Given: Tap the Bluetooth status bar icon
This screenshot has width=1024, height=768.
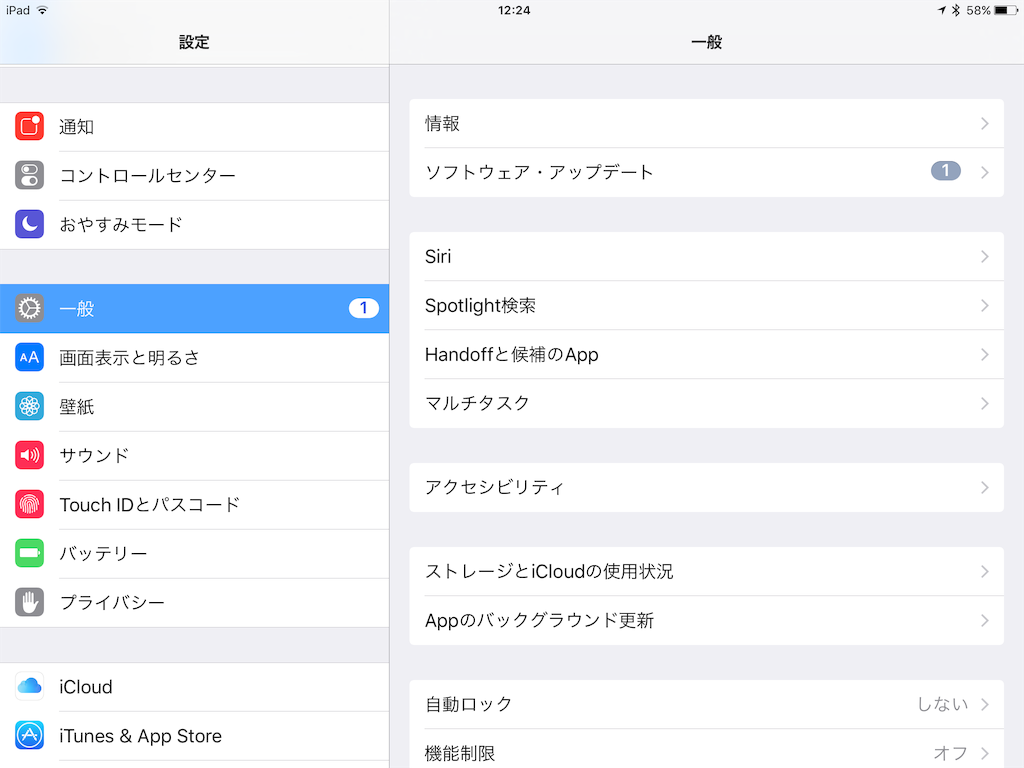Looking at the screenshot, I should [x=955, y=10].
